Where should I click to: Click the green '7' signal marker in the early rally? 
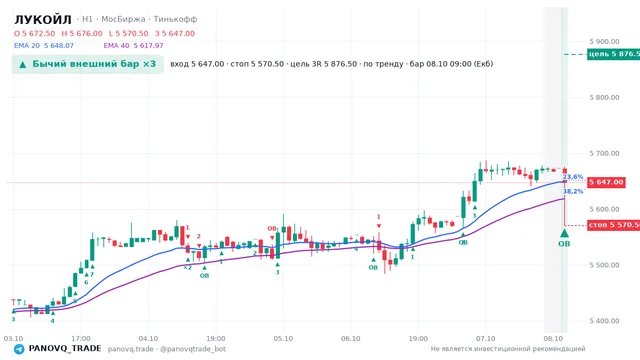pyautogui.click(x=92, y=275)
